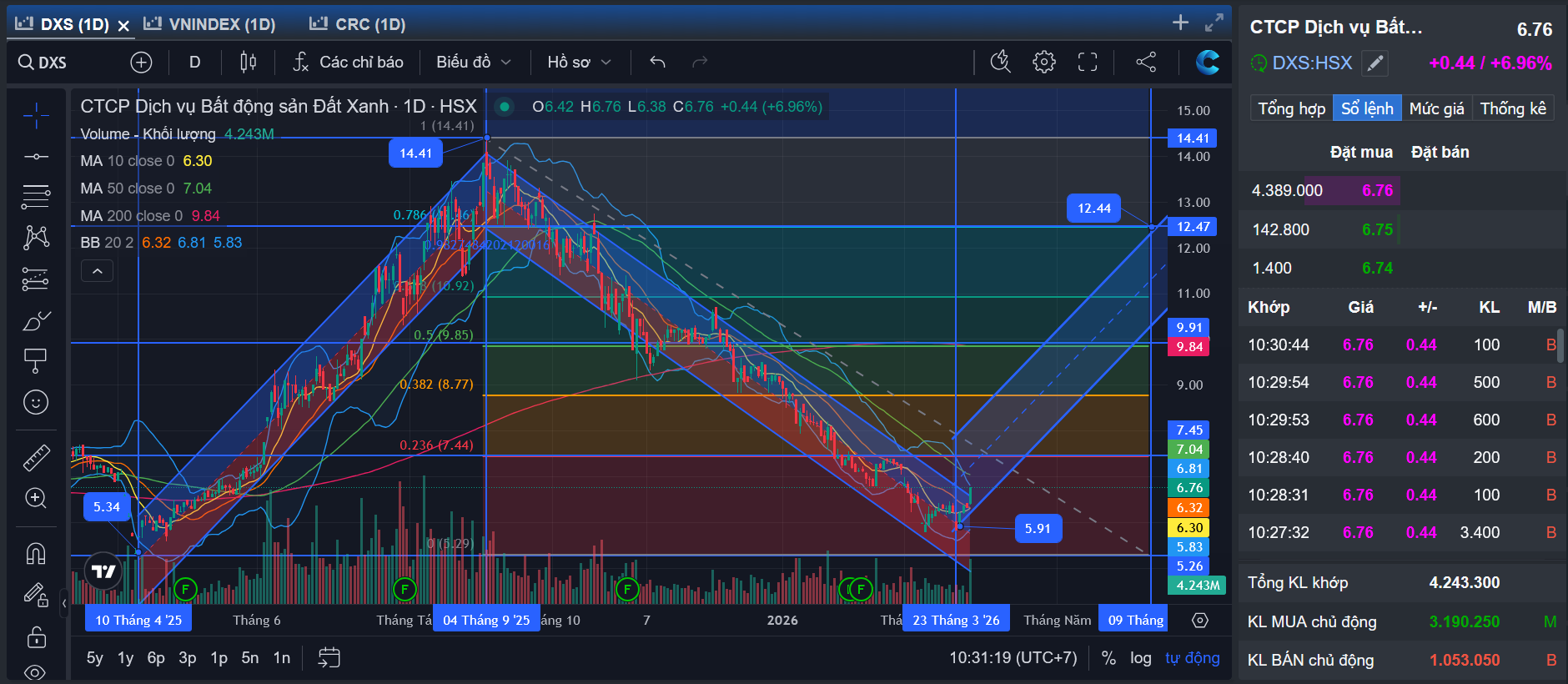The height and width of the screenshot is (684, 1568).
Task: Click the BB 20 2 indicator legend
Action: coord(161,243)
